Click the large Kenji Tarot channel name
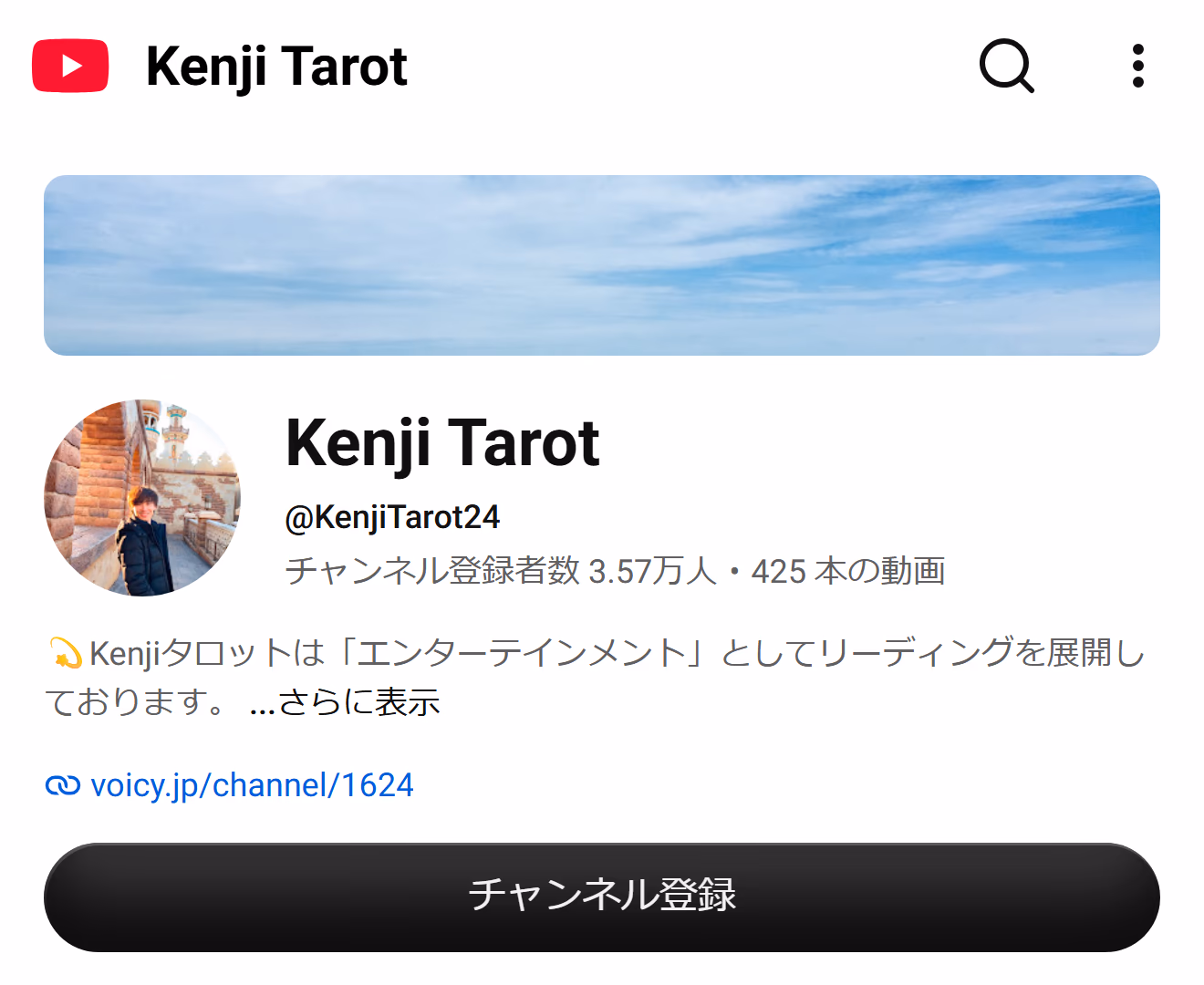1204x985 pixels. tap(442, 443)
